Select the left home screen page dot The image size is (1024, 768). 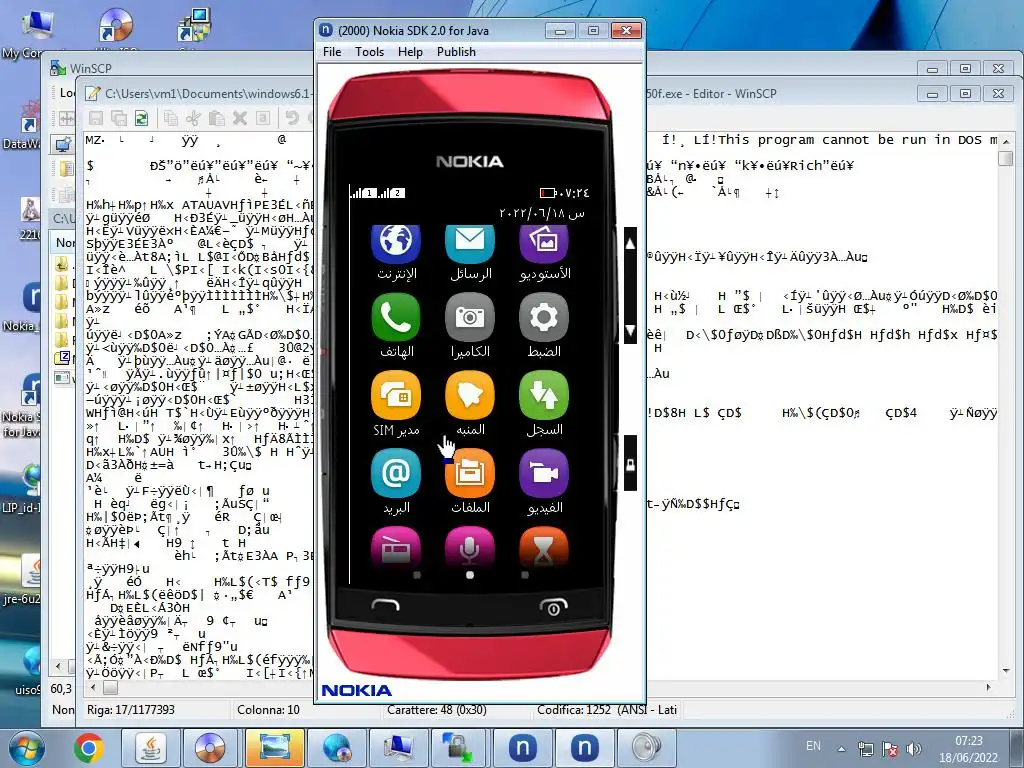click(x=417, y=575)
